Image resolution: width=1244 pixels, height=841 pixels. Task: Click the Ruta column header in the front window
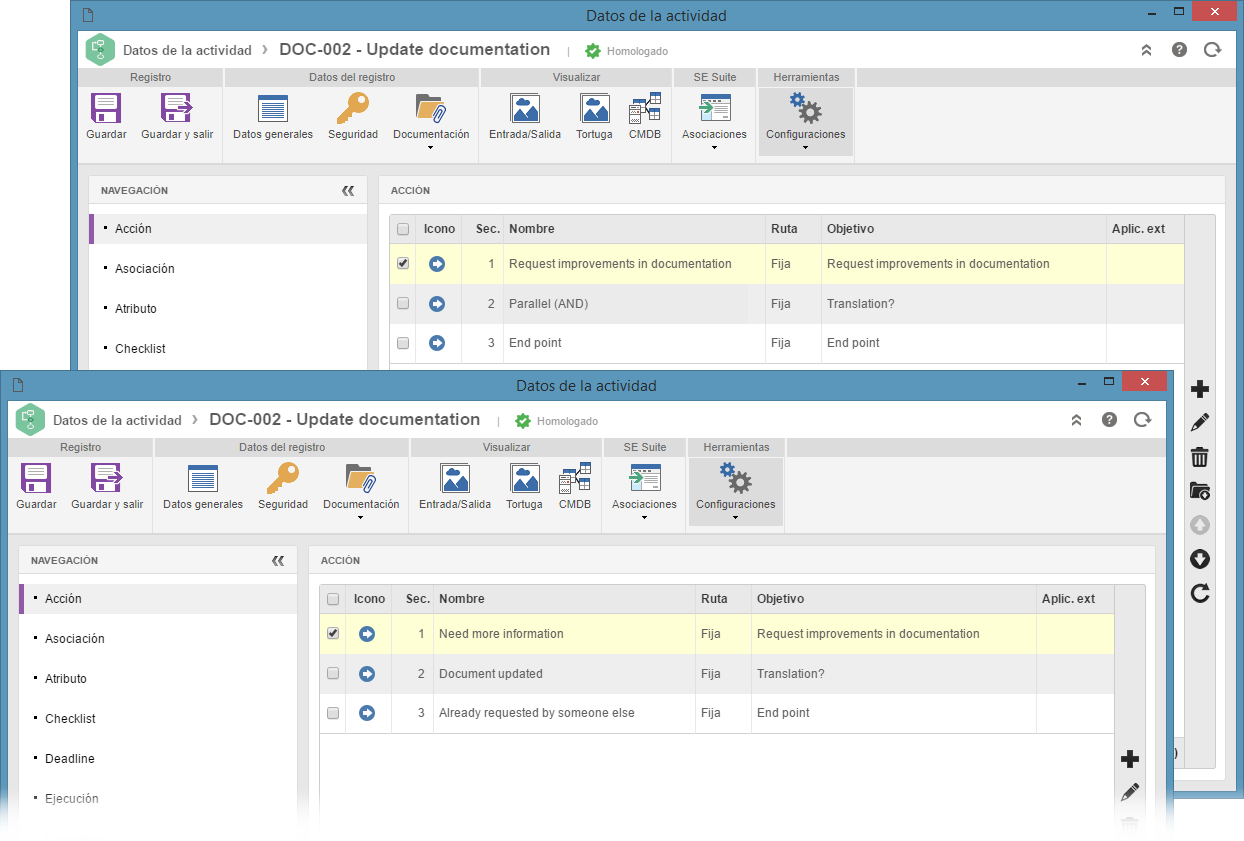pyautogui.click(x=723, y=599)
